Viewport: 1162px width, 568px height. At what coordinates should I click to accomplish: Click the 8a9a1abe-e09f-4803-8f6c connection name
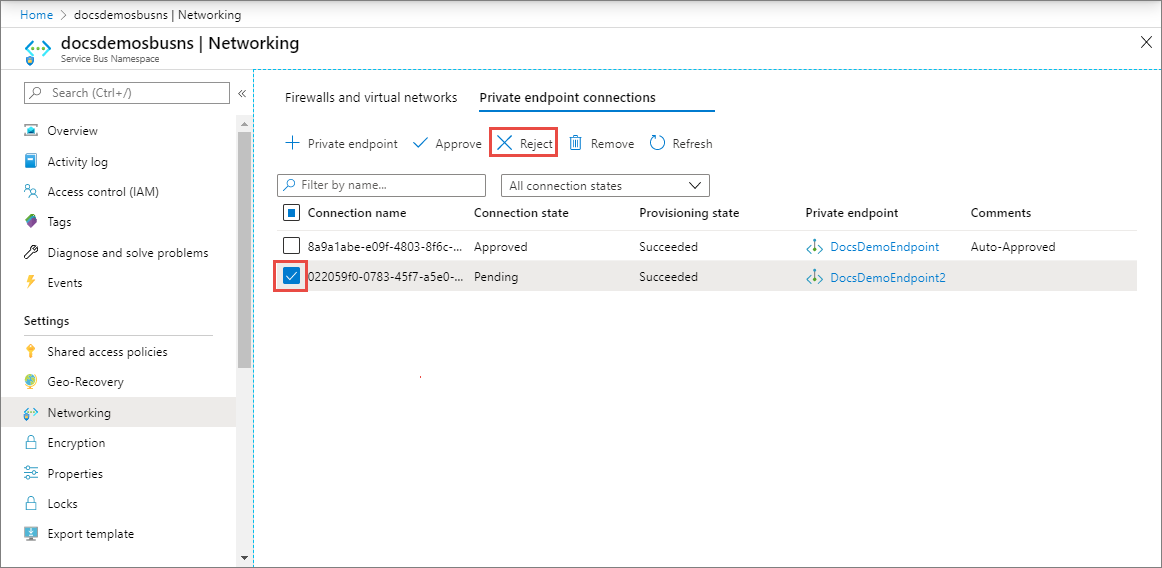[x=387, y=247]
